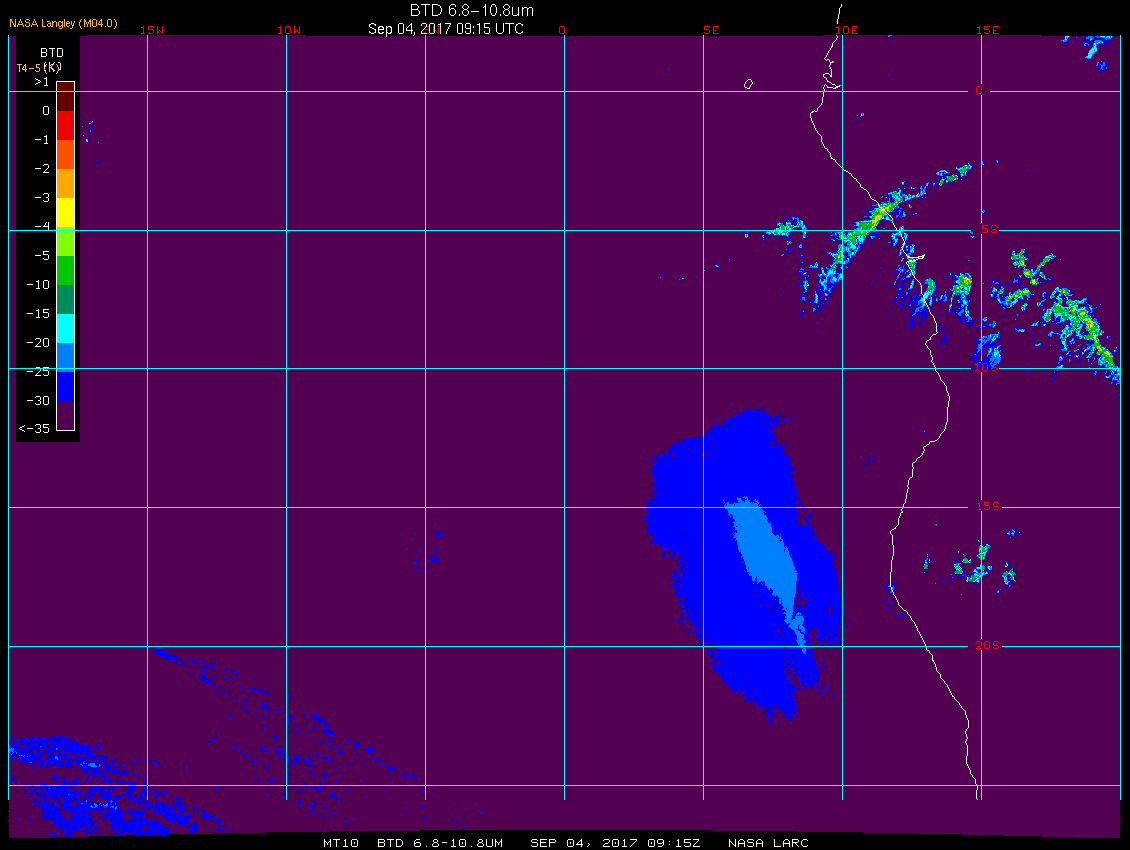Pick the teal legend swatch between -10 and -15

(66, 299)
